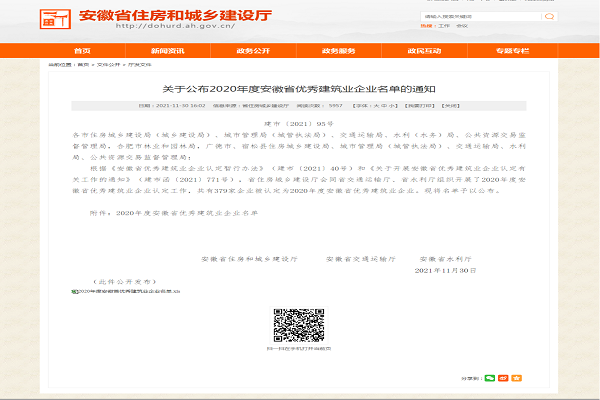Share the page via WeChat icon

(x=490, y=379)
